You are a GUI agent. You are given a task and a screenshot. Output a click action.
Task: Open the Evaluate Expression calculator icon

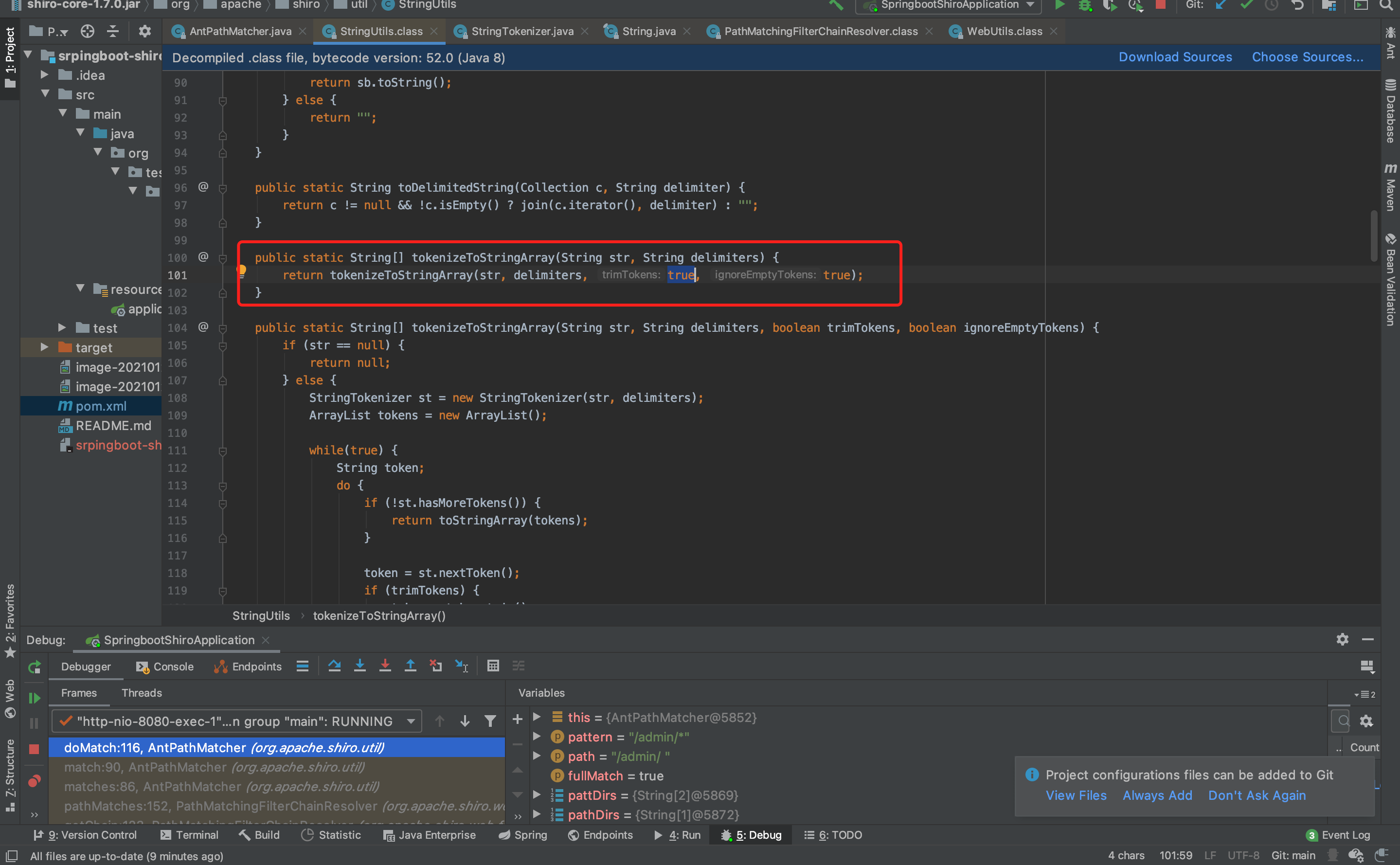[x=493, y=666]
